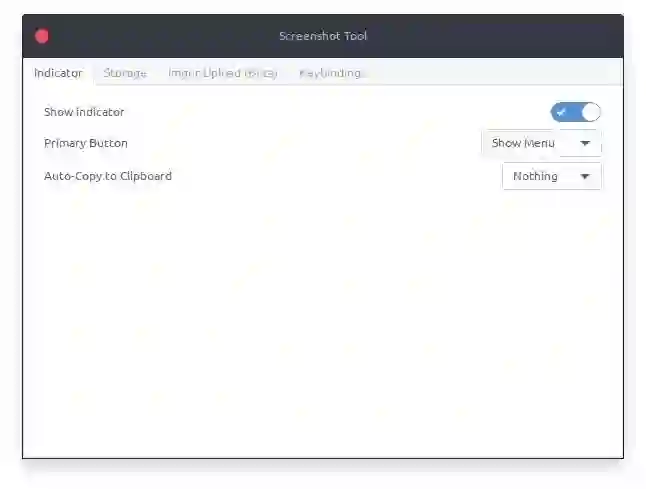Open the Primary Button Show Menu dropdown
The width and height of the screenshot is (646, 489).
541,143
